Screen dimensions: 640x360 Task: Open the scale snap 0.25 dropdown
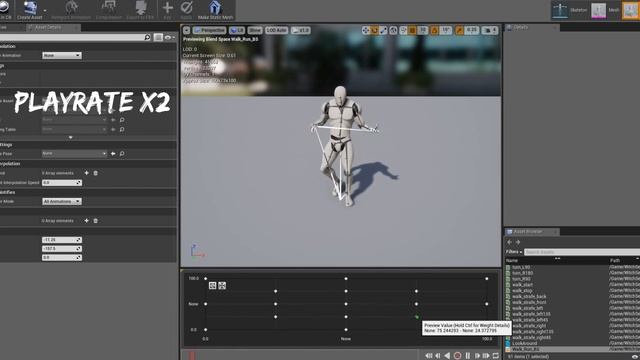tap(471, 30)
